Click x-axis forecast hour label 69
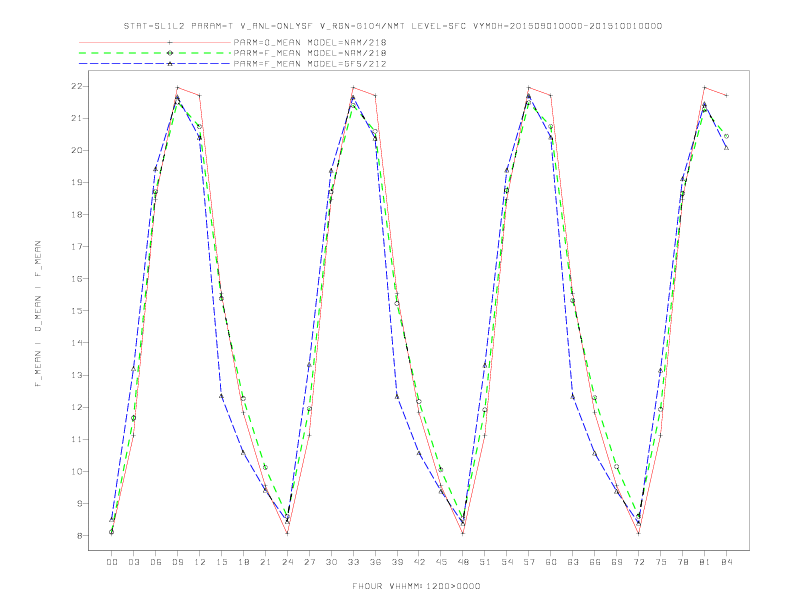The image size is (792, 612). coord(617,562)
